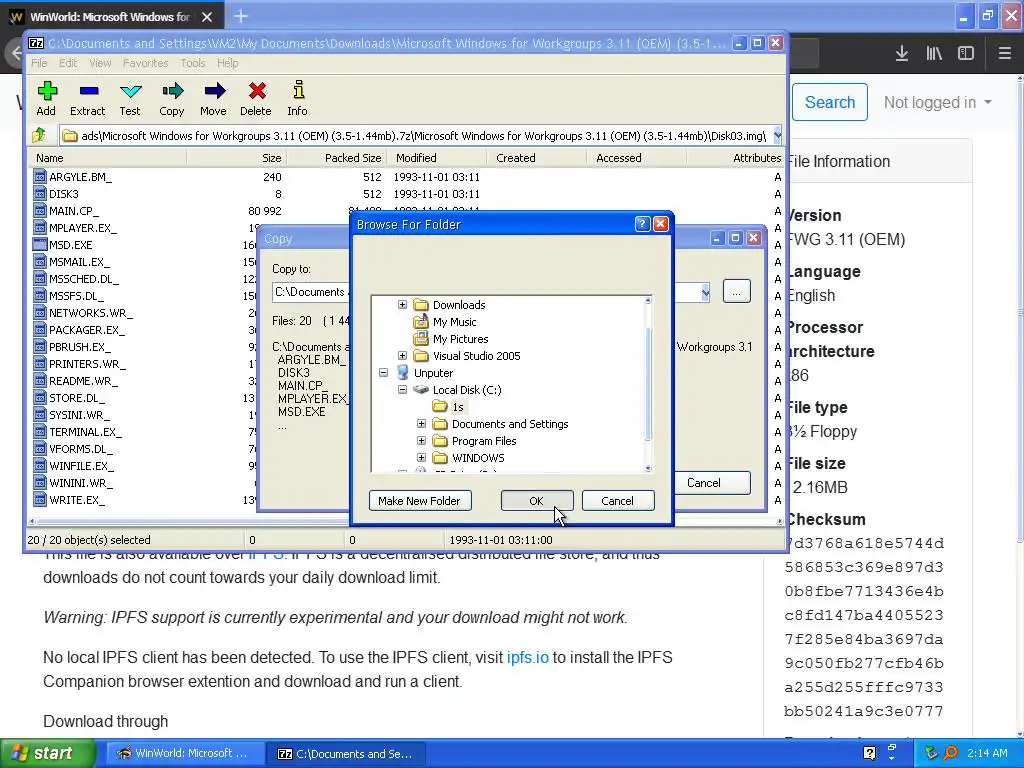Click the Firefox downloads arrow icon
This screenshot has height=768, width=1024.
point(902,54)
